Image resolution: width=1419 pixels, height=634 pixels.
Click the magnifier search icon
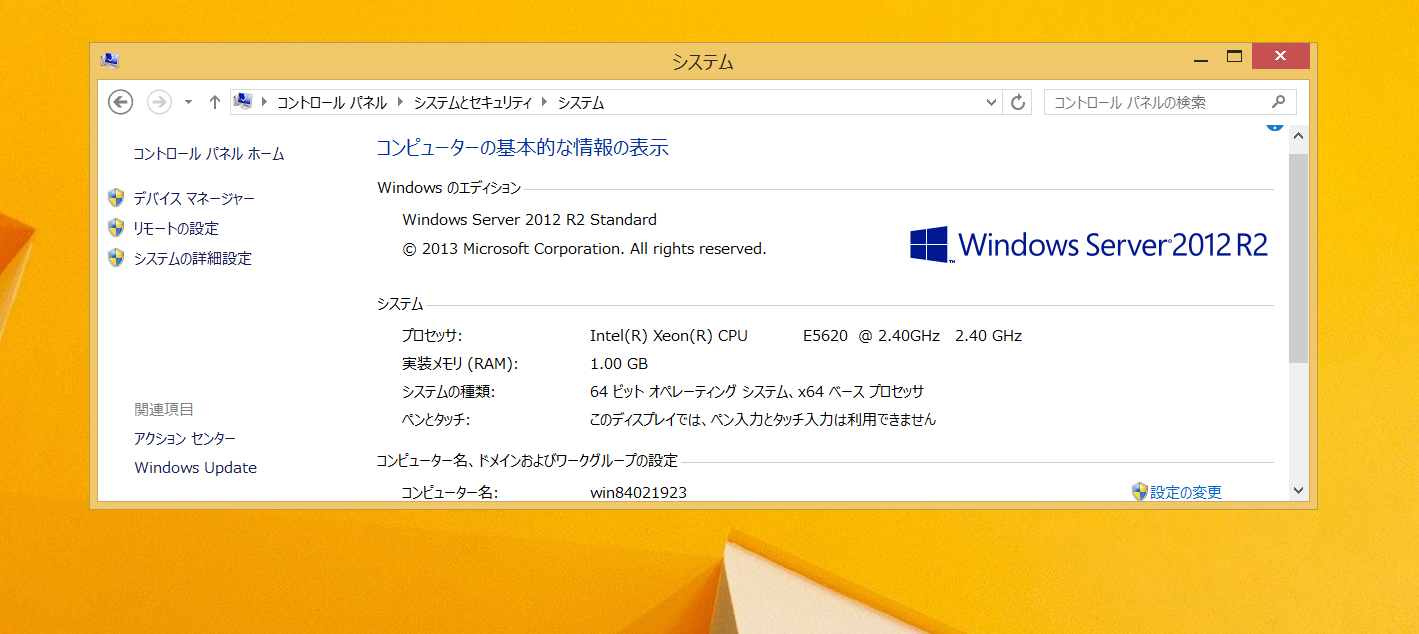(1278, 102)
